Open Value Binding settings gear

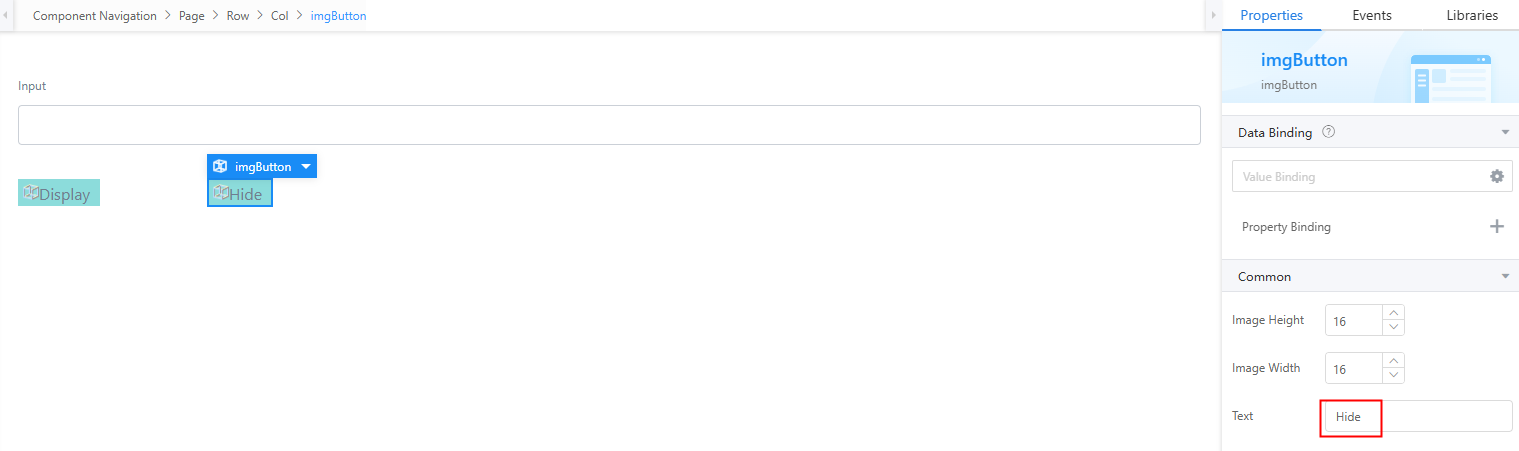(x=1496, y=176)
